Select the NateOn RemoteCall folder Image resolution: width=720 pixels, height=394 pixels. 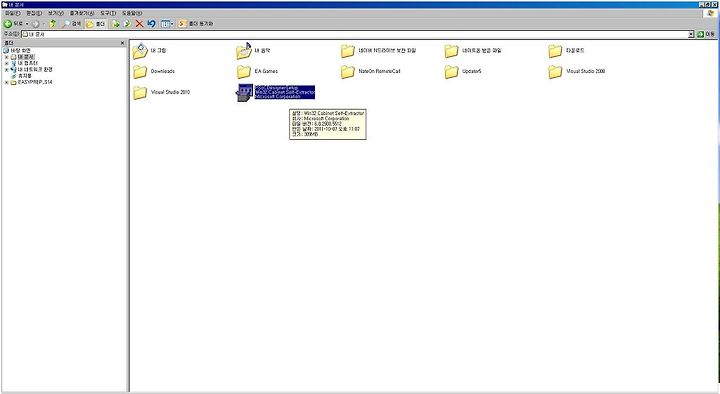tap(371, 72)
